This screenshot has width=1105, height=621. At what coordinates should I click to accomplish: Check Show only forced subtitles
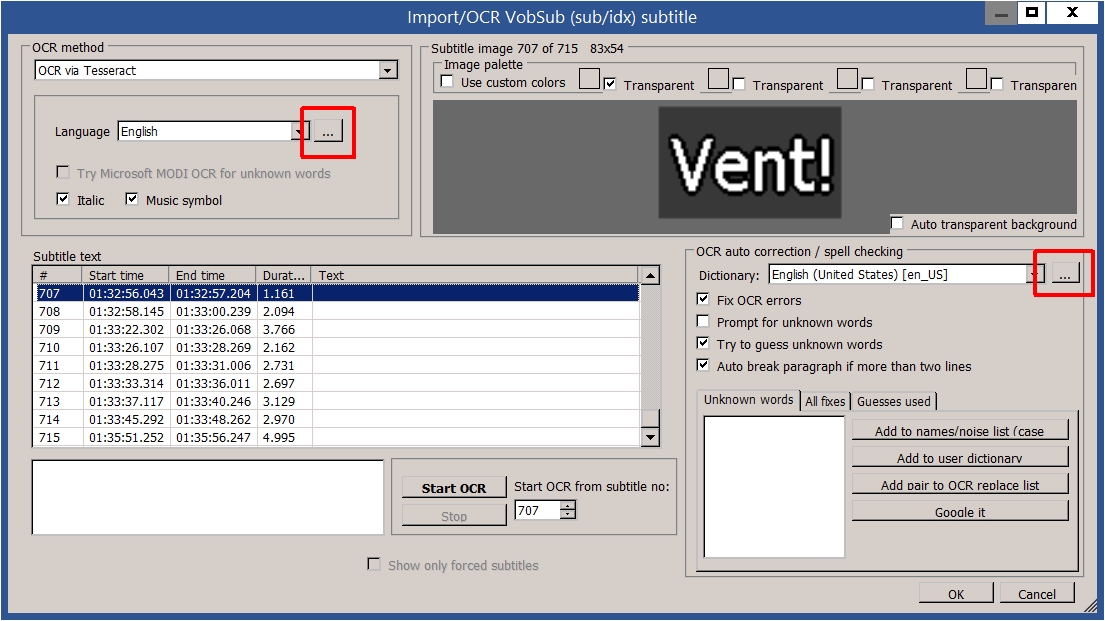(374, 565)
